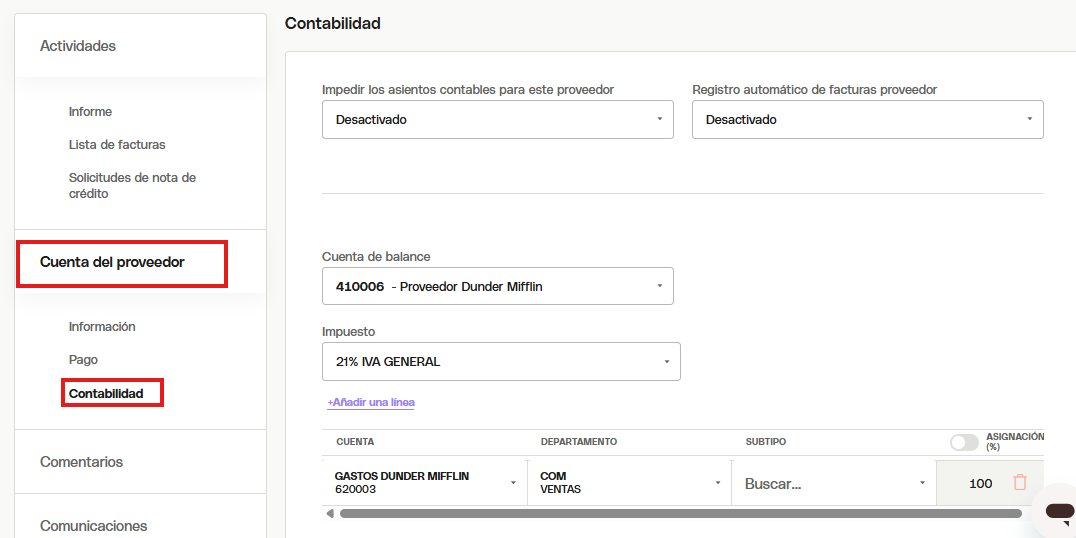
Task: Open the Impedir los asientos contables dropdown
Action: coord(498,119)
